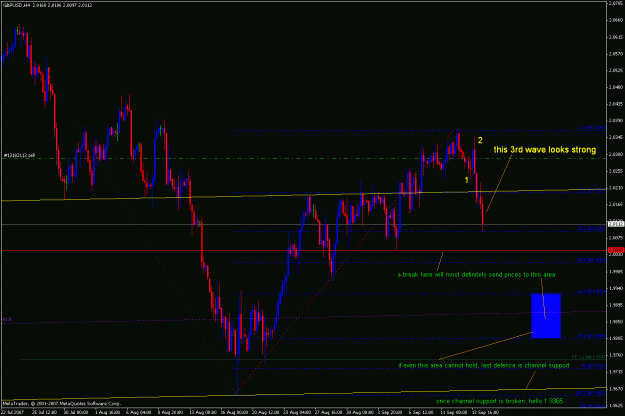This screenshot has height=416, width=625.
Task: Select the blue target-area rectangle
Action: (546, 316)
